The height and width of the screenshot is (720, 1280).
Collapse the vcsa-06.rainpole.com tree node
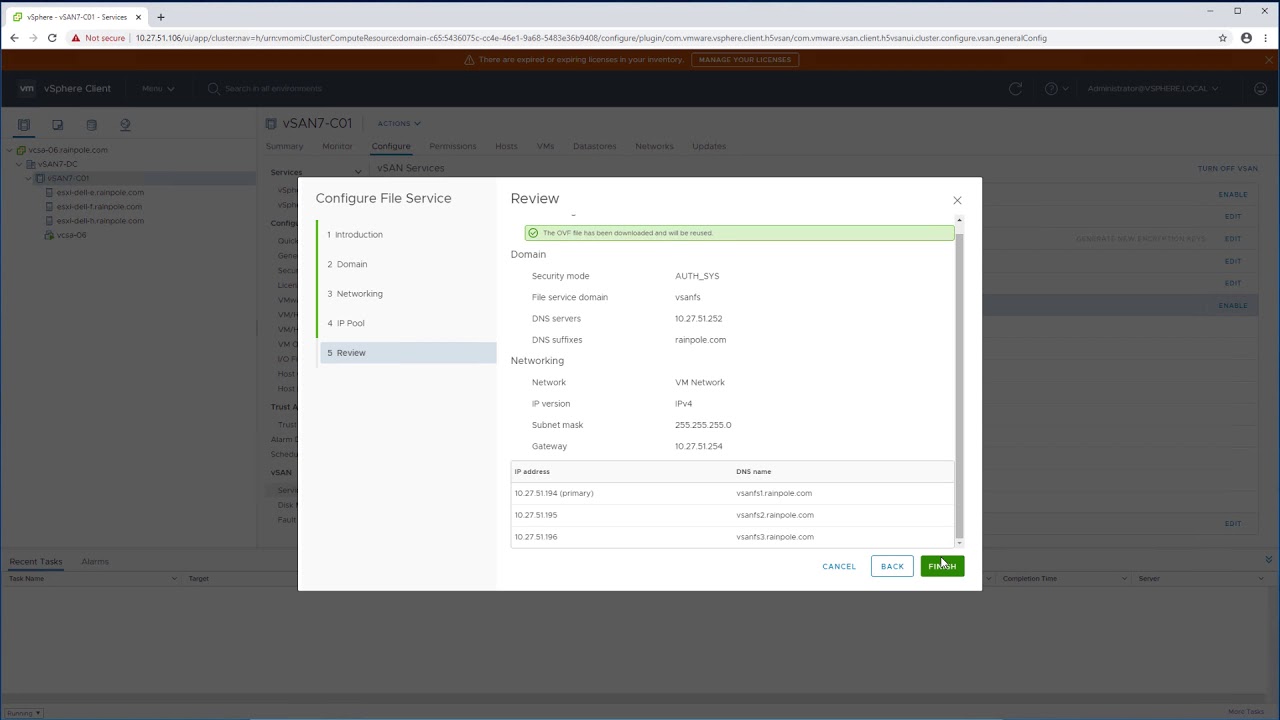[9, 150]
